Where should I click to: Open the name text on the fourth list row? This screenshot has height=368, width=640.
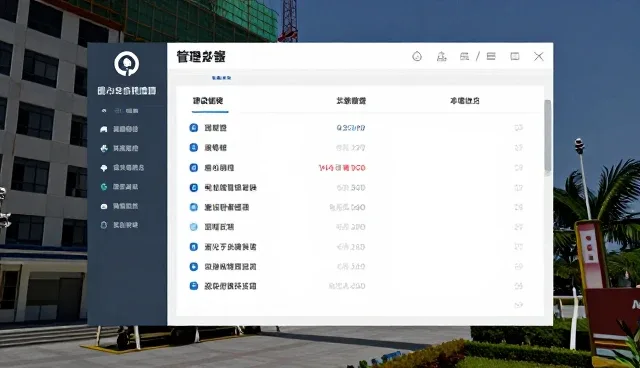(x=230, y=187)
